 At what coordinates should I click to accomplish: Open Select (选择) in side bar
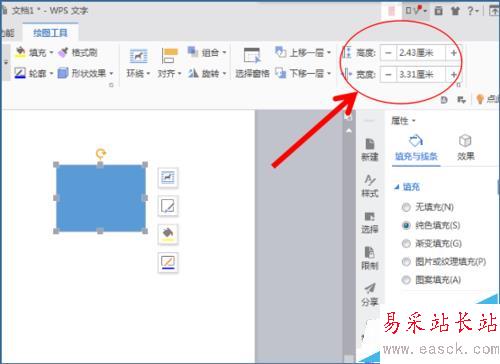coord(370,222)
